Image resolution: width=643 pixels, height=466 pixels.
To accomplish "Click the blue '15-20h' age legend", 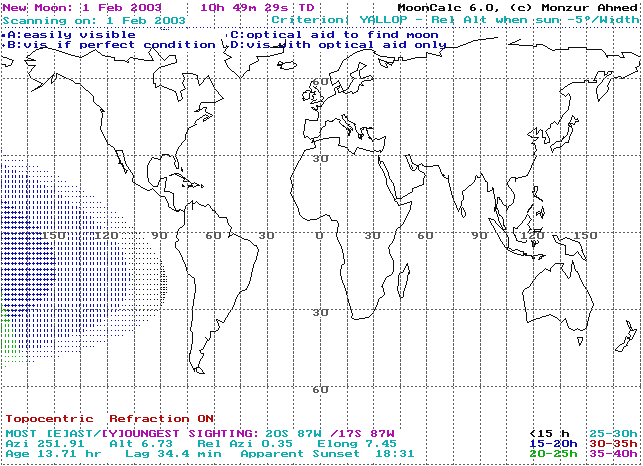I will coord(553,444).
